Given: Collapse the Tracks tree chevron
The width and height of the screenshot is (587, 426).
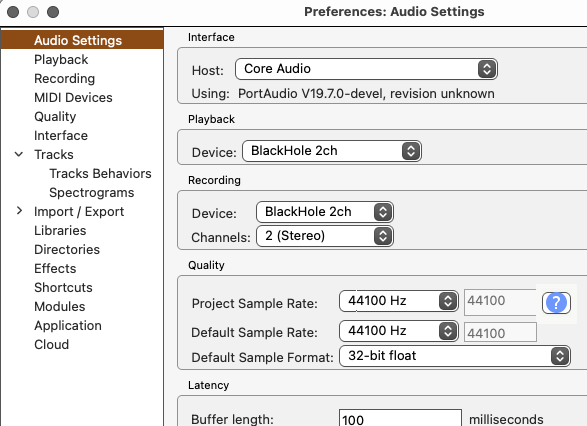Looking at the screenshot, I should [x=19, y=154].
